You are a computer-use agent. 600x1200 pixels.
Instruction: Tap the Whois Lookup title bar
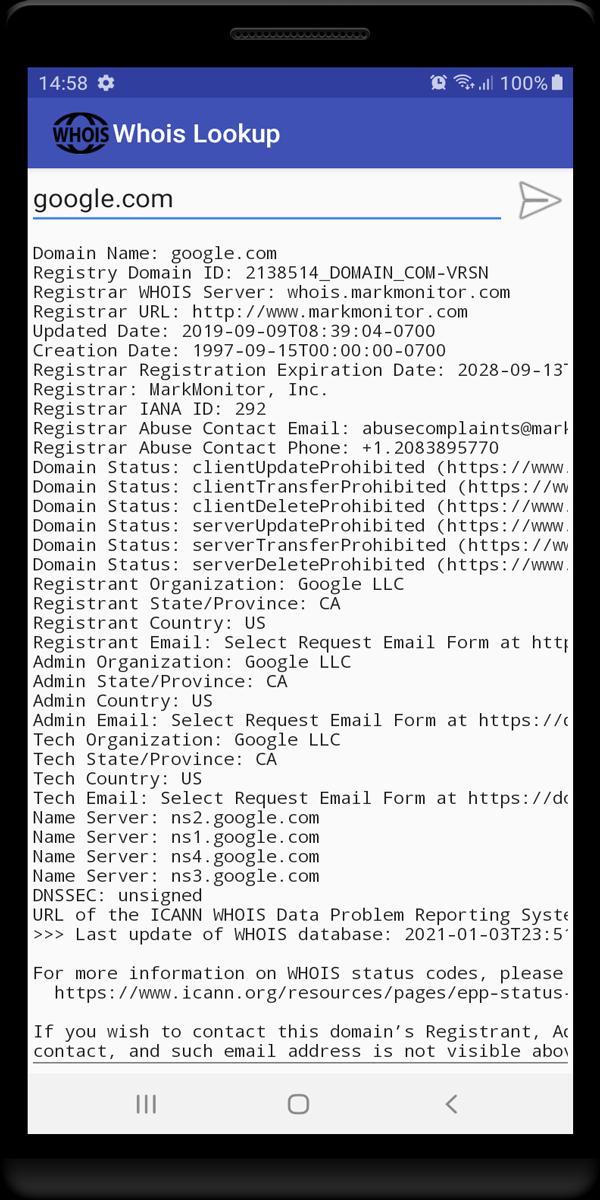pyautogui.click(x=195, y=132)
